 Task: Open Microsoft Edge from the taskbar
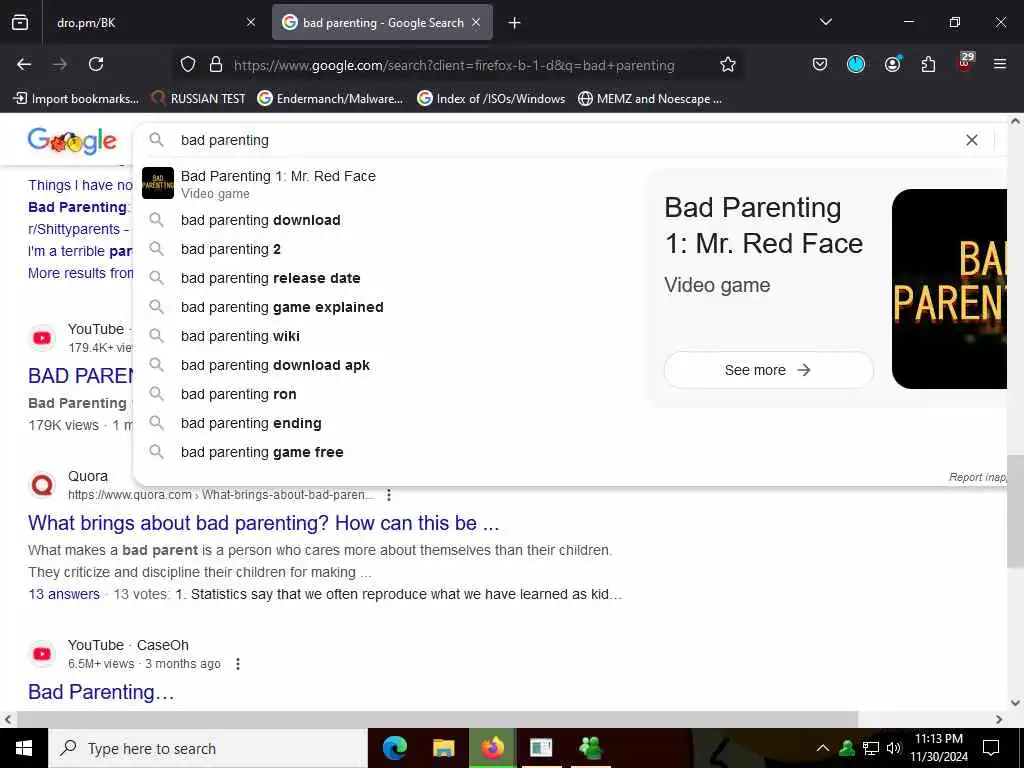394,748
